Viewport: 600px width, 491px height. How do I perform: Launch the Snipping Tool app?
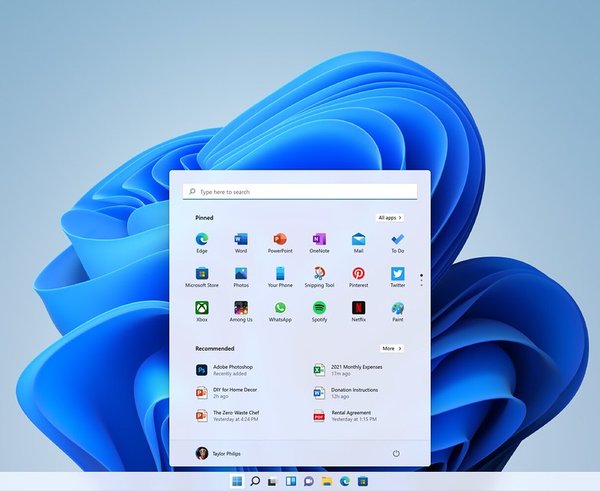pyautogui.click(x=319, y=274)
